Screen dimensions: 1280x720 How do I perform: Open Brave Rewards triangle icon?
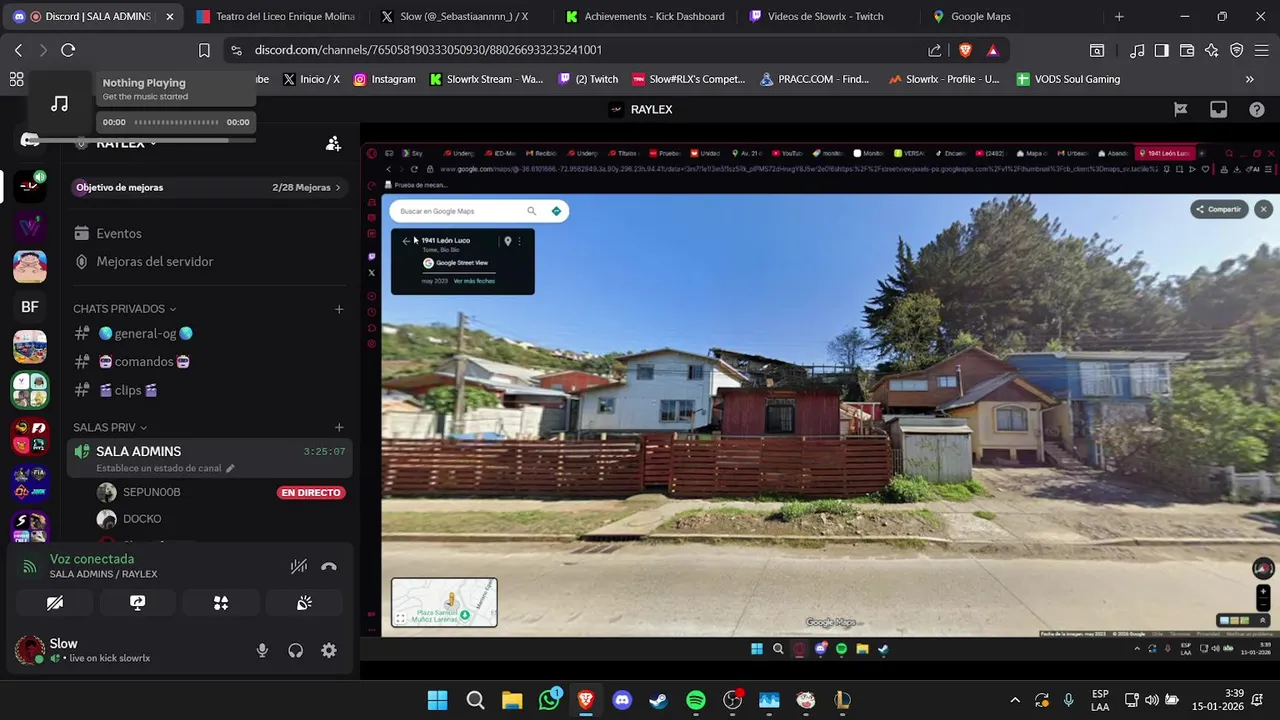(x=993, y=50)
